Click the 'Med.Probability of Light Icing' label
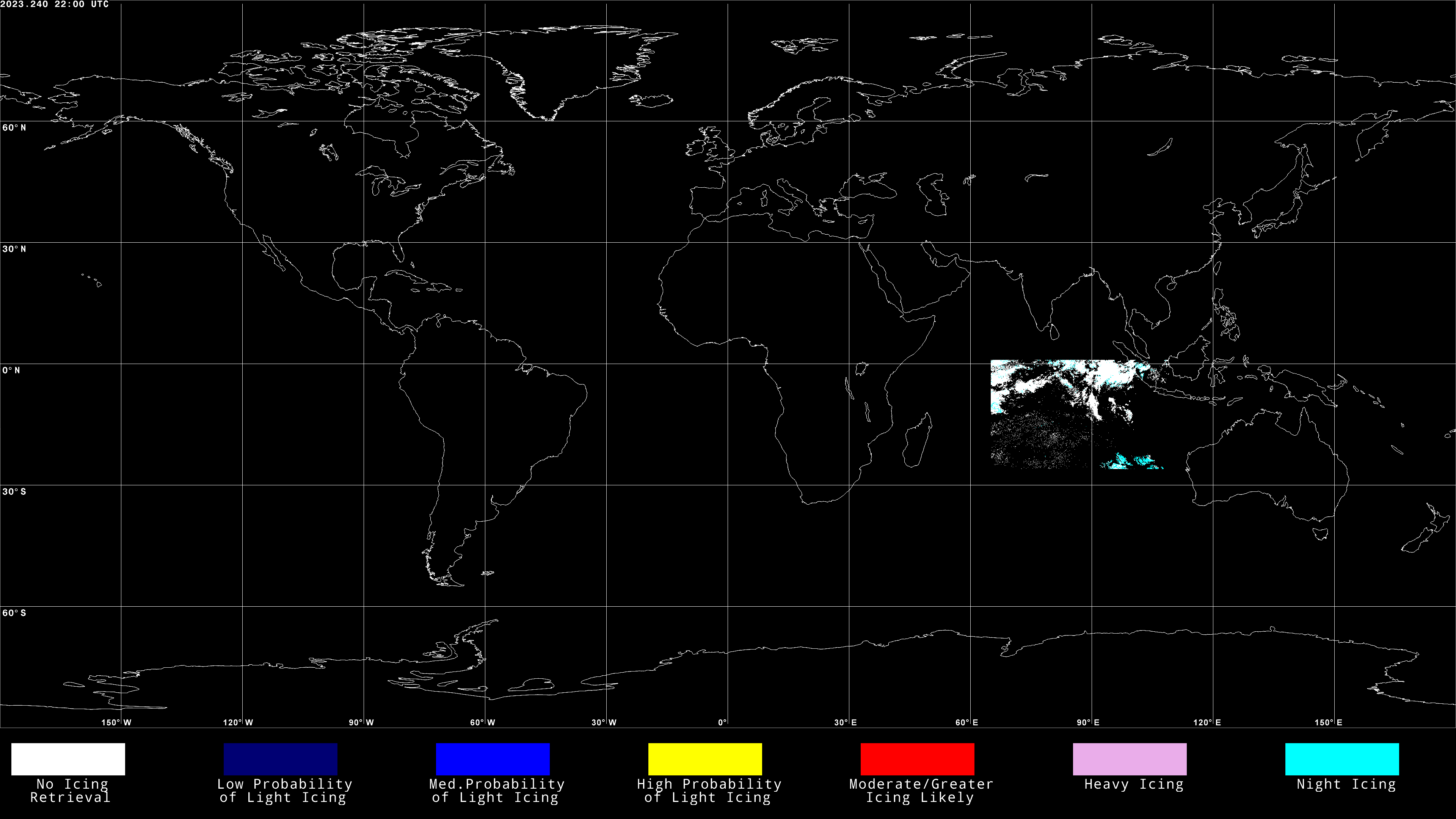The height and width of the screenshot is (819, 1456). [x=496, y=791]
